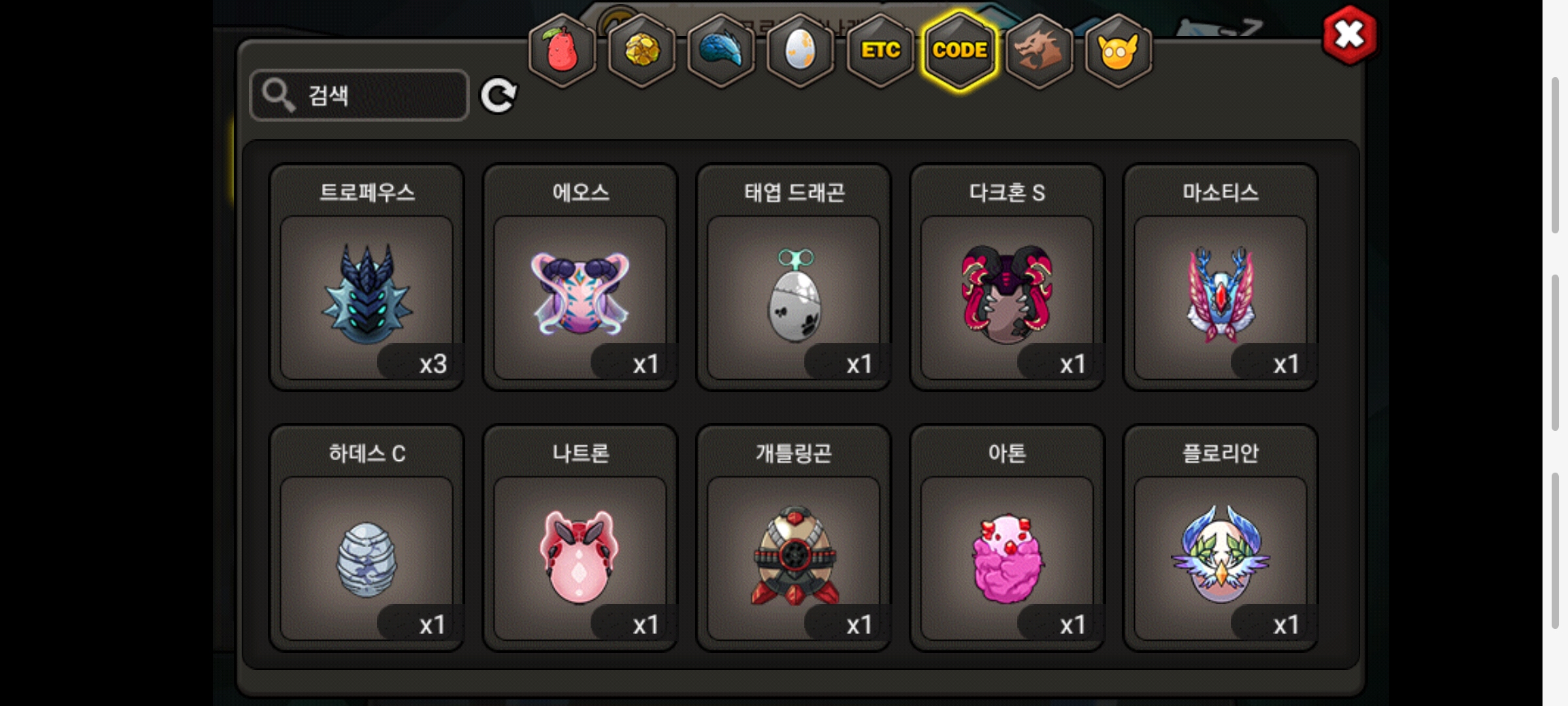1568x706 pixels.
Task: Select the CODE tab
Action: (960, 51)
